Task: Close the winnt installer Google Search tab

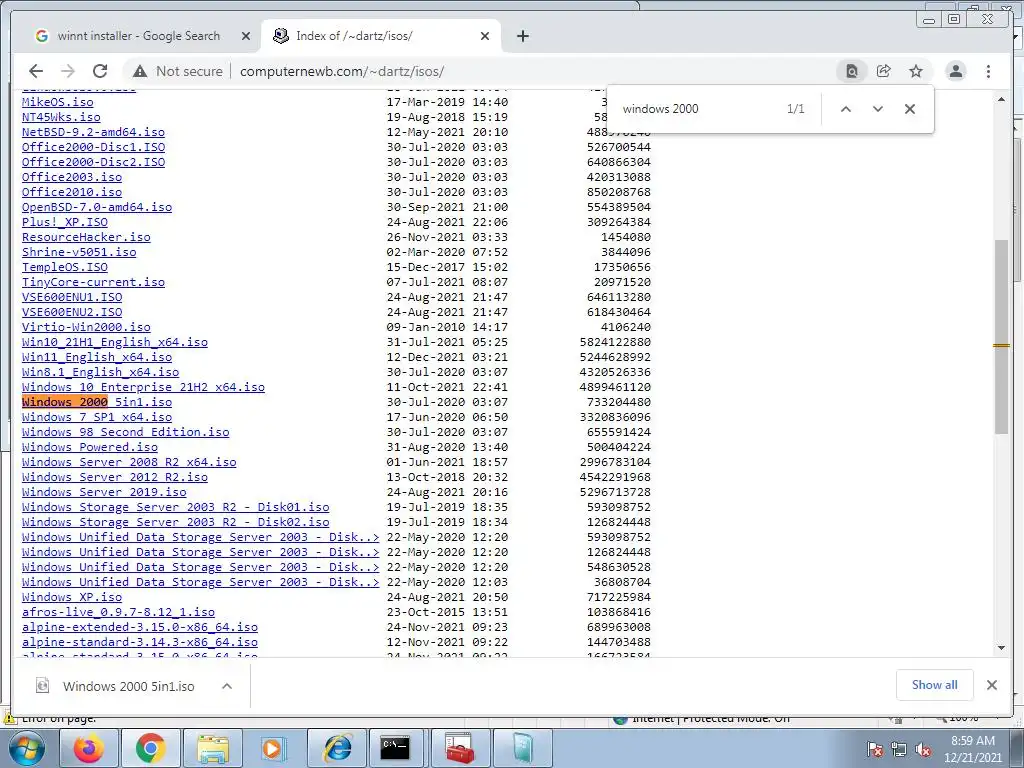Action: click(246, 36)
